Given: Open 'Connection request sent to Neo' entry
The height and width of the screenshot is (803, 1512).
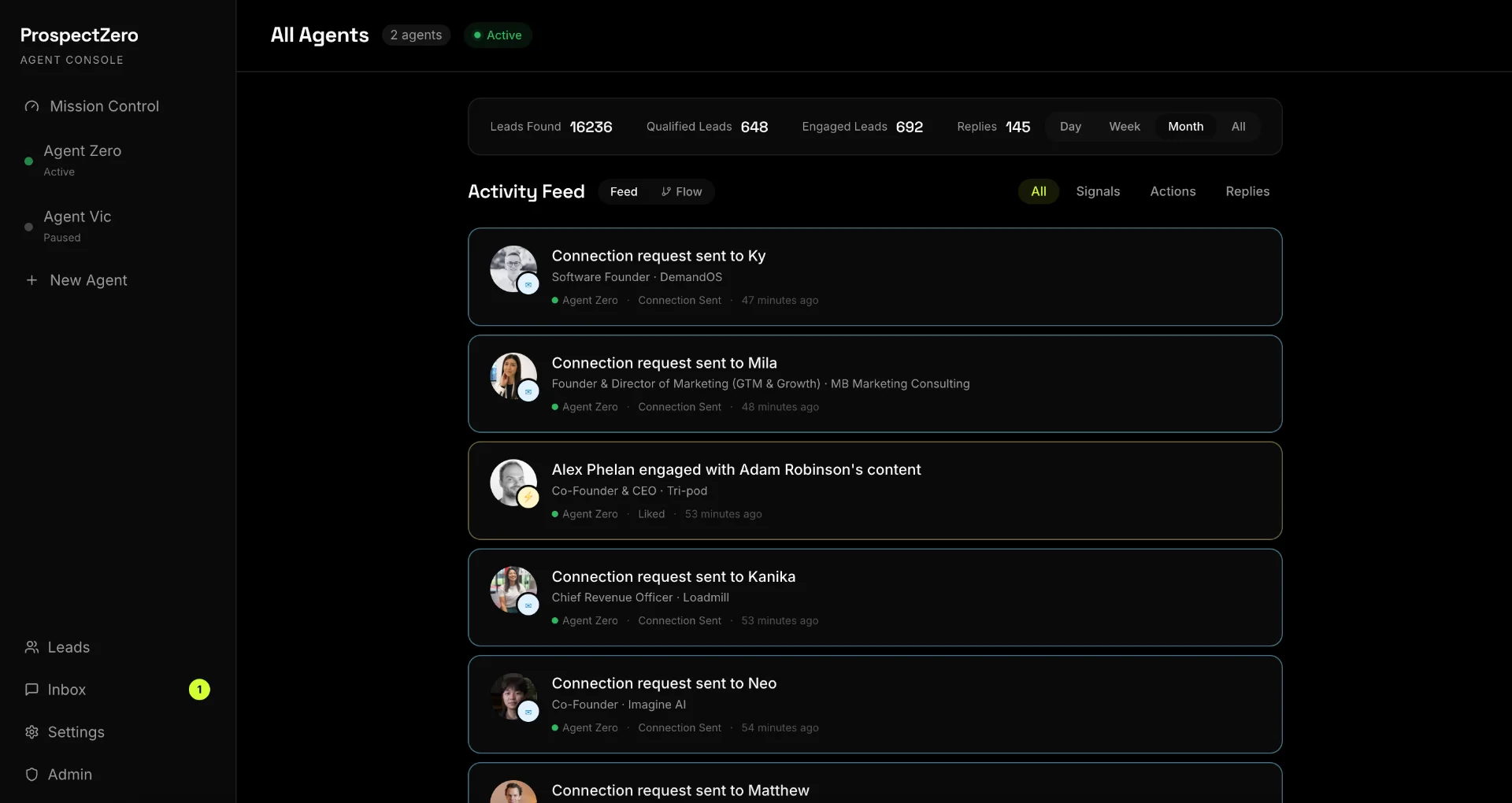Looking at the screenshot, I should [x=875, y=705].
